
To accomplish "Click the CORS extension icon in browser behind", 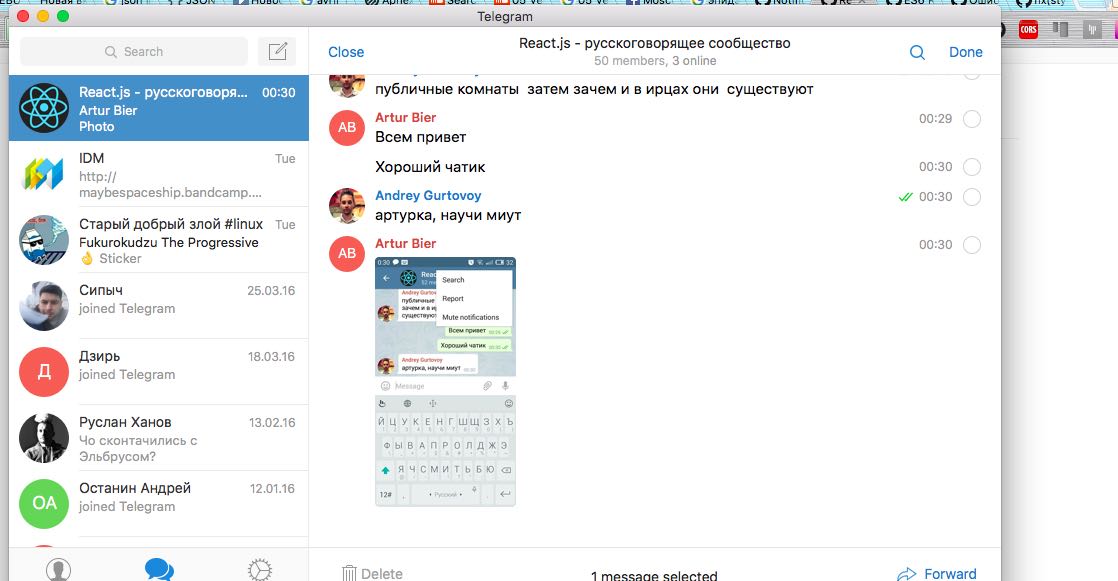I will (1028, 29).
